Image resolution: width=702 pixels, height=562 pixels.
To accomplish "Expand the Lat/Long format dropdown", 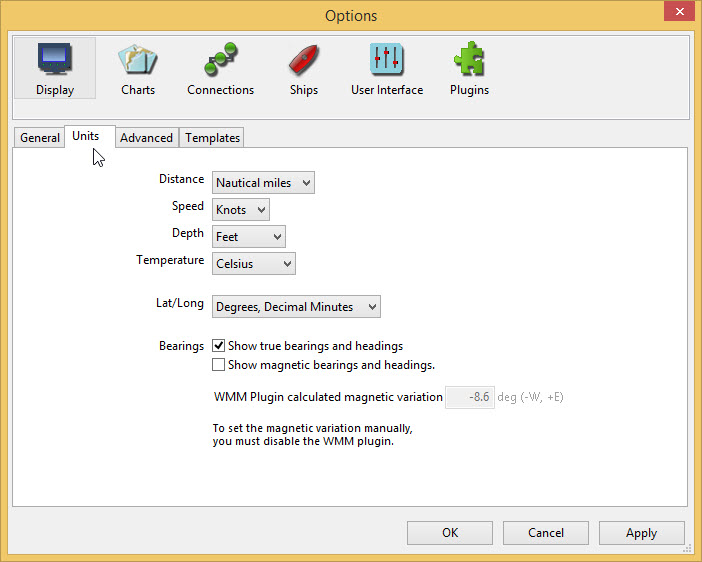I will (296, 307).
